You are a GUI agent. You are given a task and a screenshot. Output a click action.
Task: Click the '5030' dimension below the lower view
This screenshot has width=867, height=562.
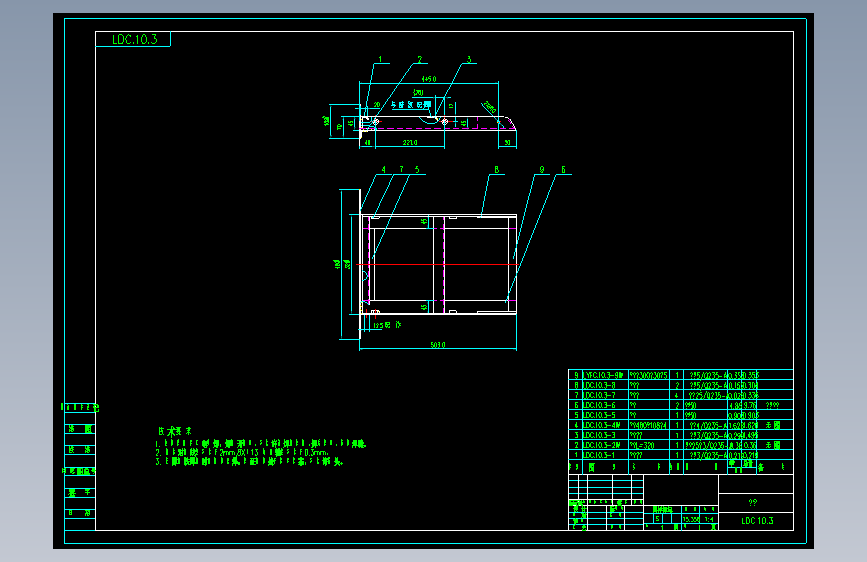click(437, 345)
